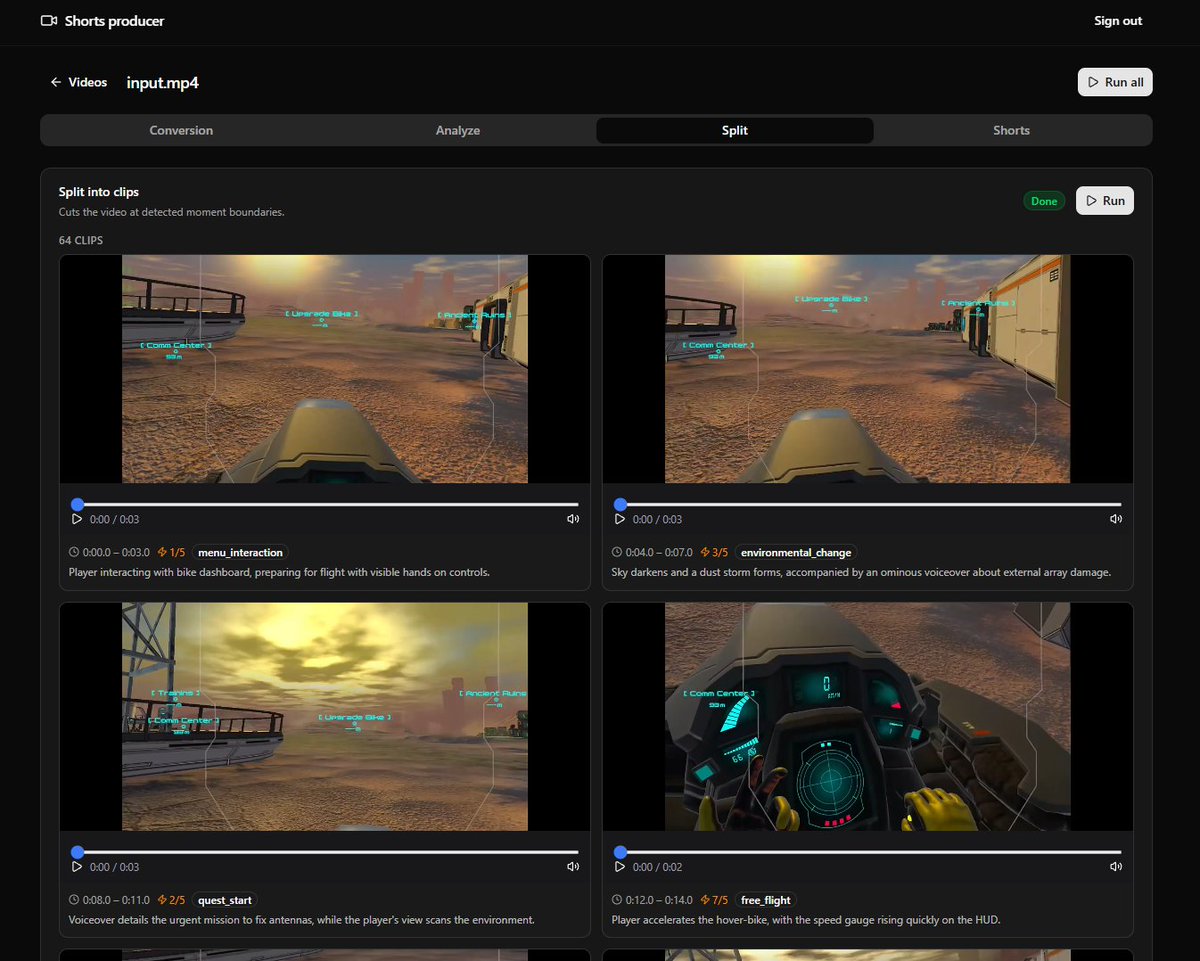Seek on the menu_interaction clip progress bar
This screenshot has width=1200, height=961.
coord(325,505)
